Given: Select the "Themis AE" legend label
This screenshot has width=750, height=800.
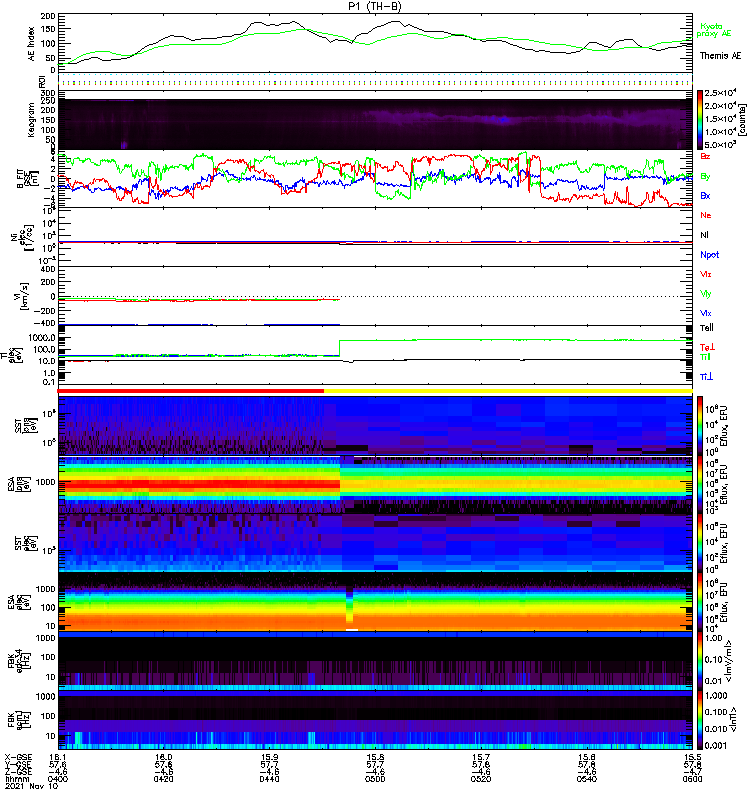Looking at the screenshot, I should 720,56.
